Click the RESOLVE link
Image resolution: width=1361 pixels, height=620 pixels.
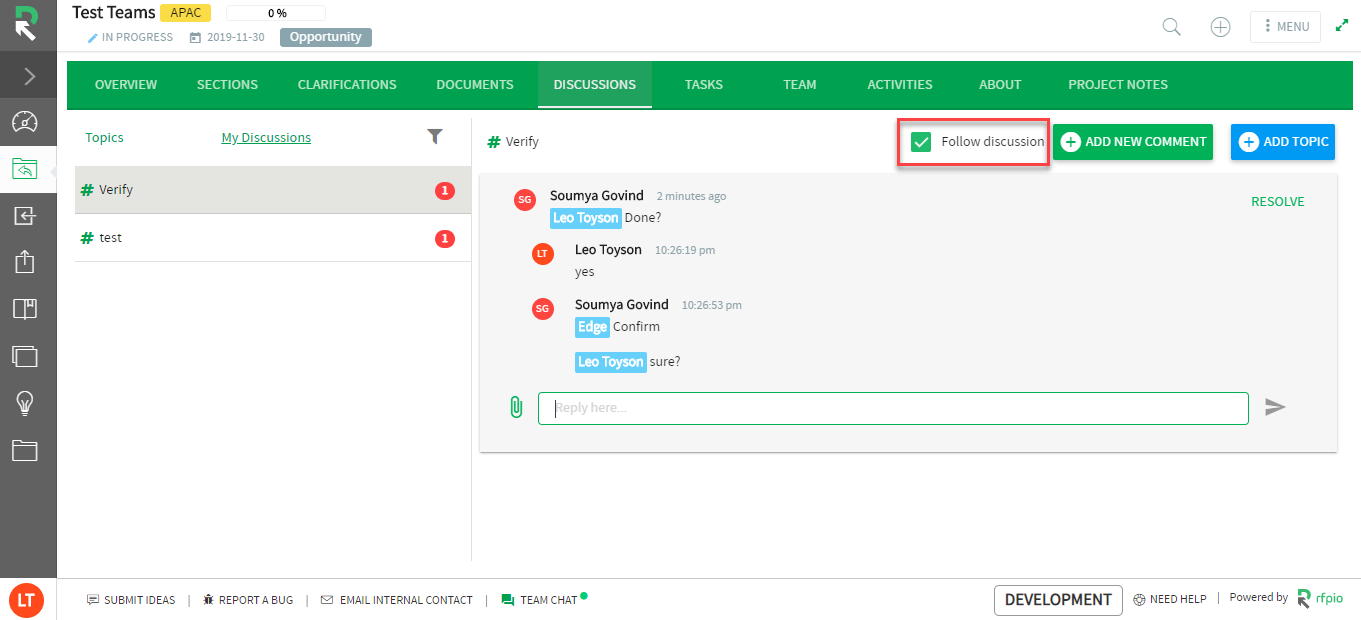point(1278,202)
